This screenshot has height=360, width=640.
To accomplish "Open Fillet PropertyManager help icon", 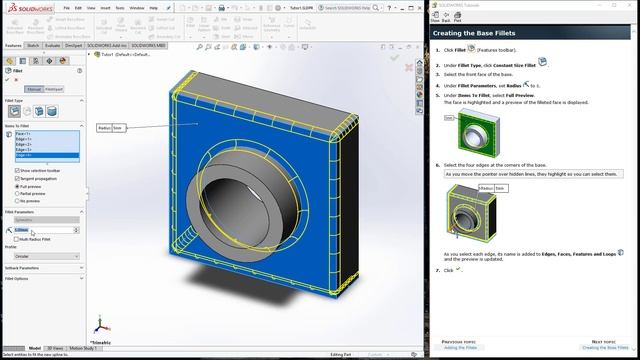I will pyautogui.click(x=80, y=71).
